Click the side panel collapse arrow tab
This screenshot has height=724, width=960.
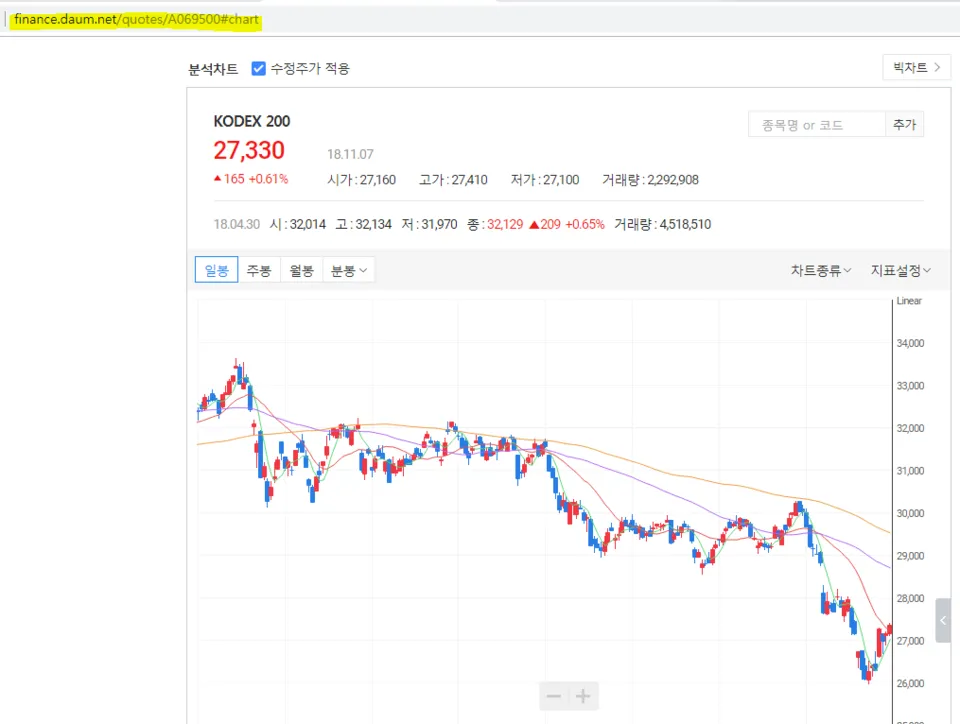point(943,621)
